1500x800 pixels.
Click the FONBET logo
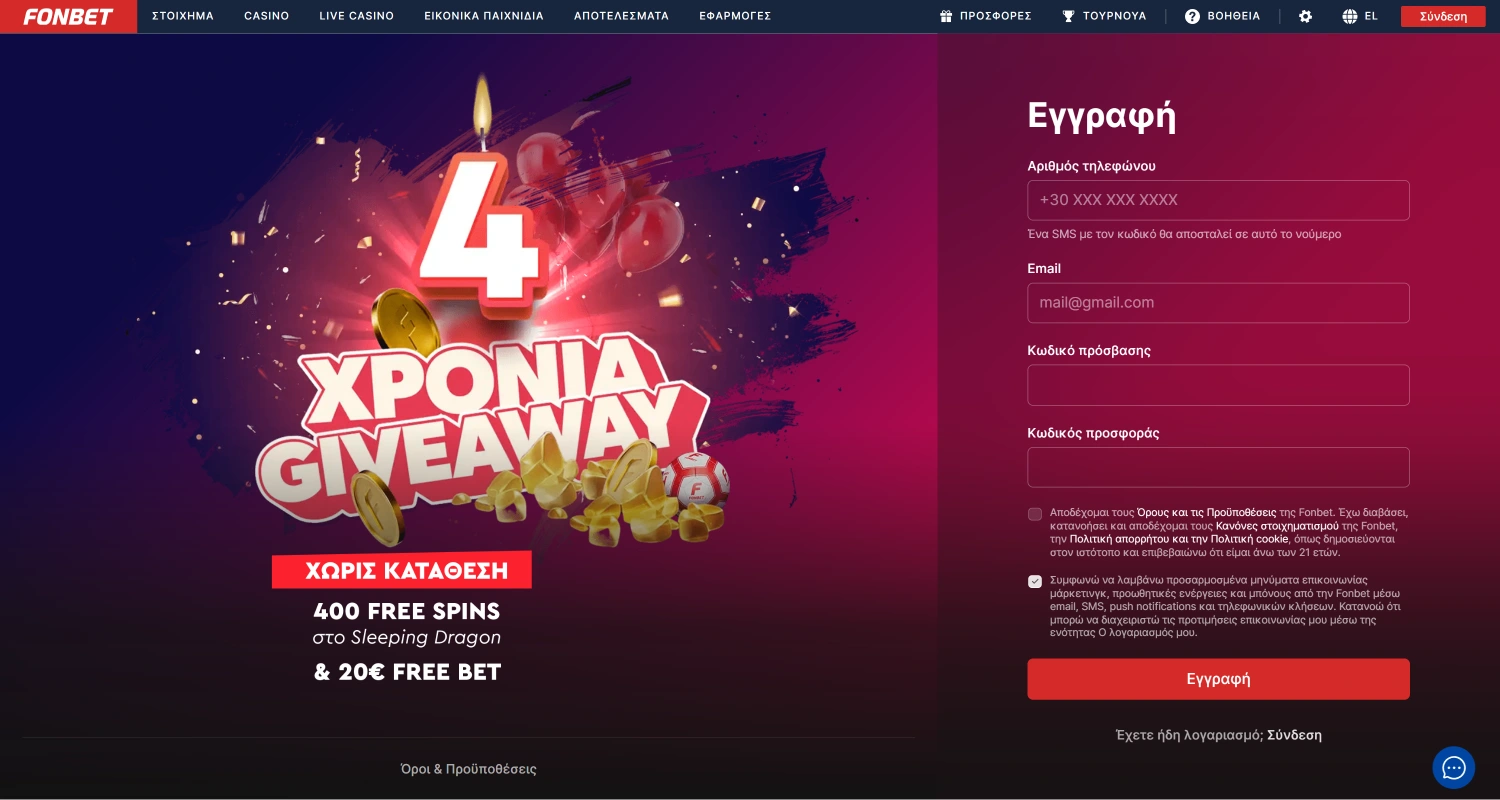[x=68, y=16]
